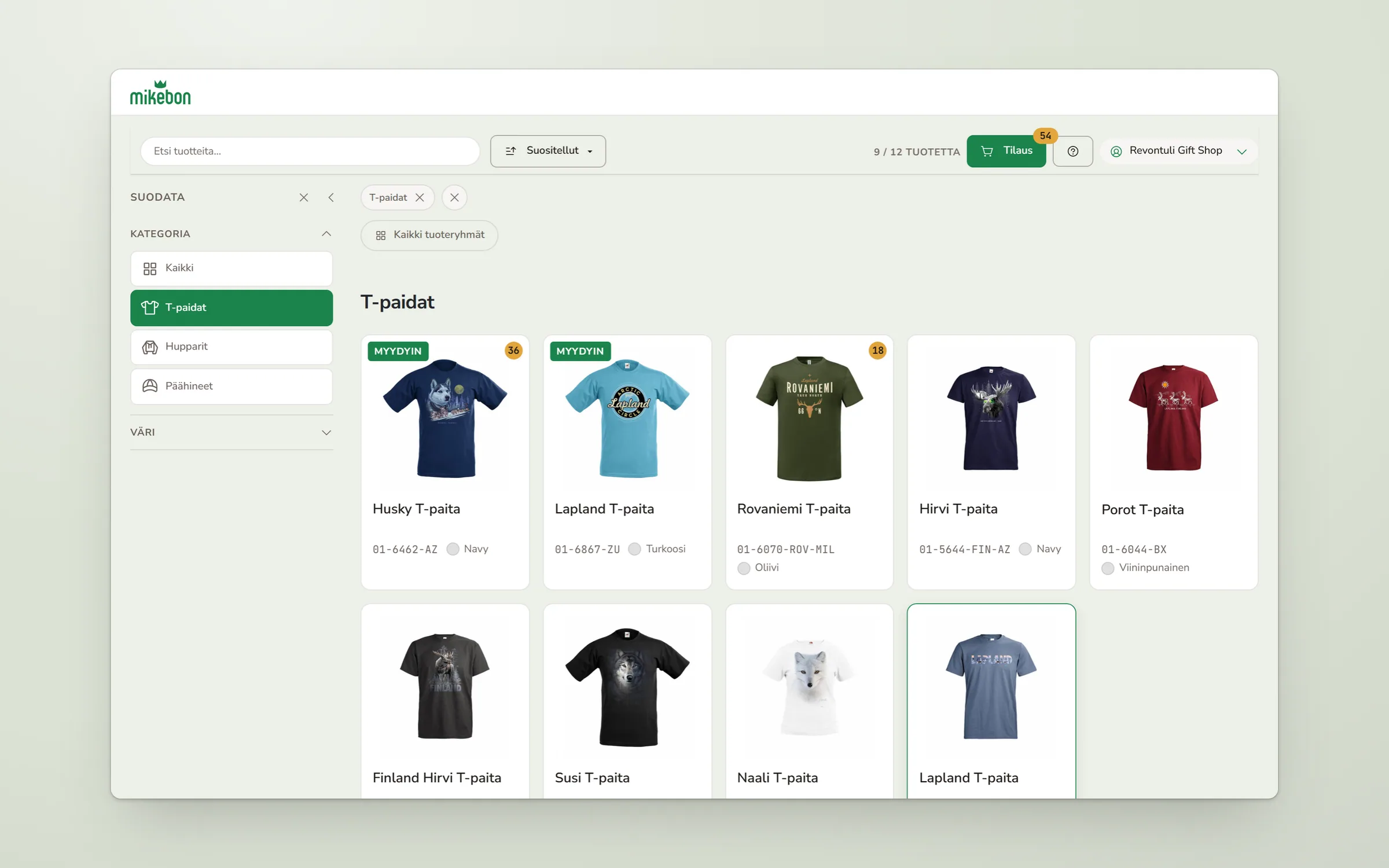Click the MYYDYIN label on Husky T-paita
This screenshot has height=868, width=1389.
[x=398, y=351]
